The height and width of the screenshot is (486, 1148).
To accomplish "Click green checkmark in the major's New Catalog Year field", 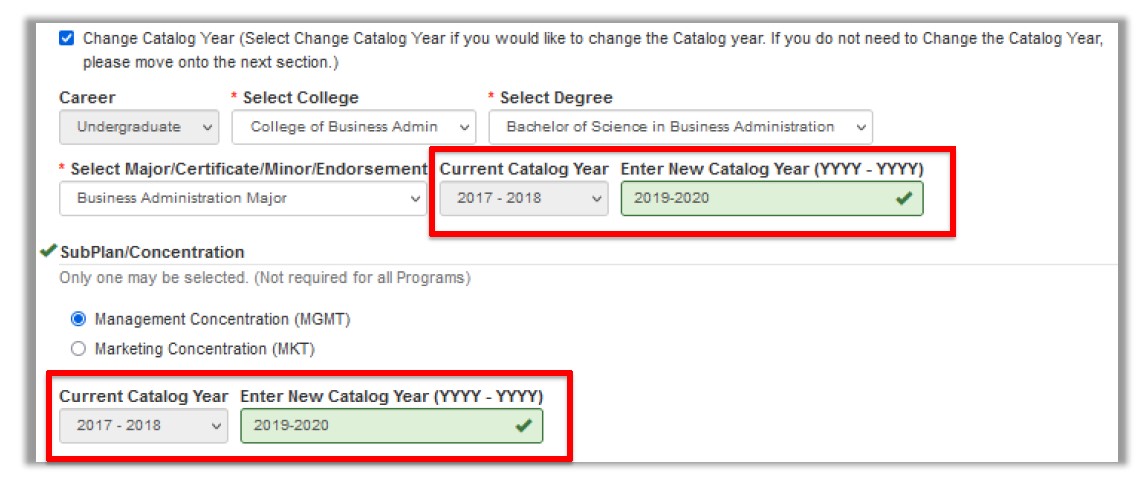I will [x=904, y=198].
